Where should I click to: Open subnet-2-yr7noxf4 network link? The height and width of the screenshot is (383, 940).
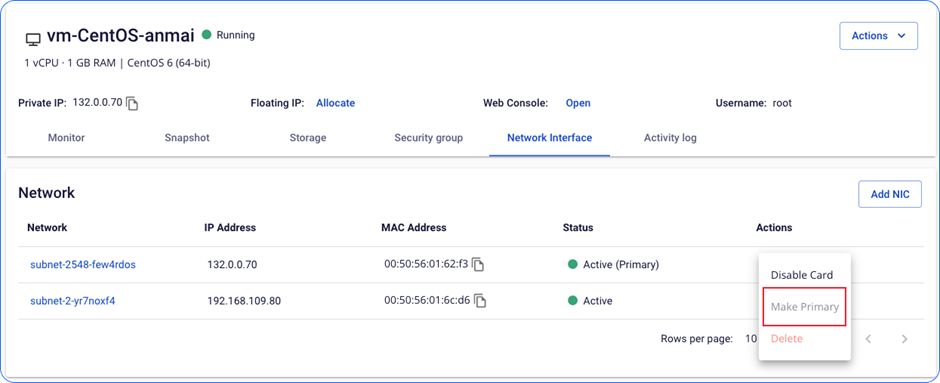(x=73, y=301)
